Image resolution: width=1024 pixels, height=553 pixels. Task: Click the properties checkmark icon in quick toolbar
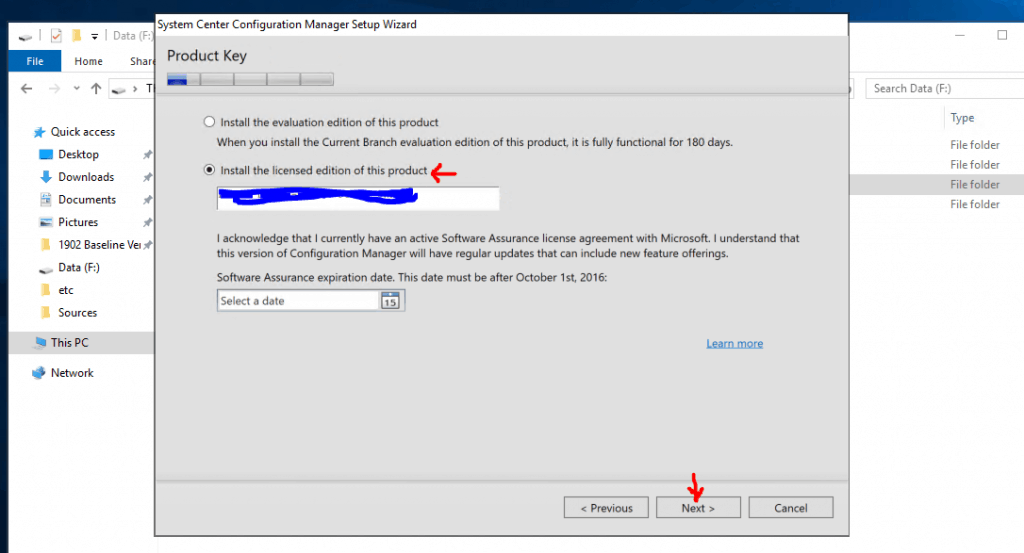(x=56, y=36)
